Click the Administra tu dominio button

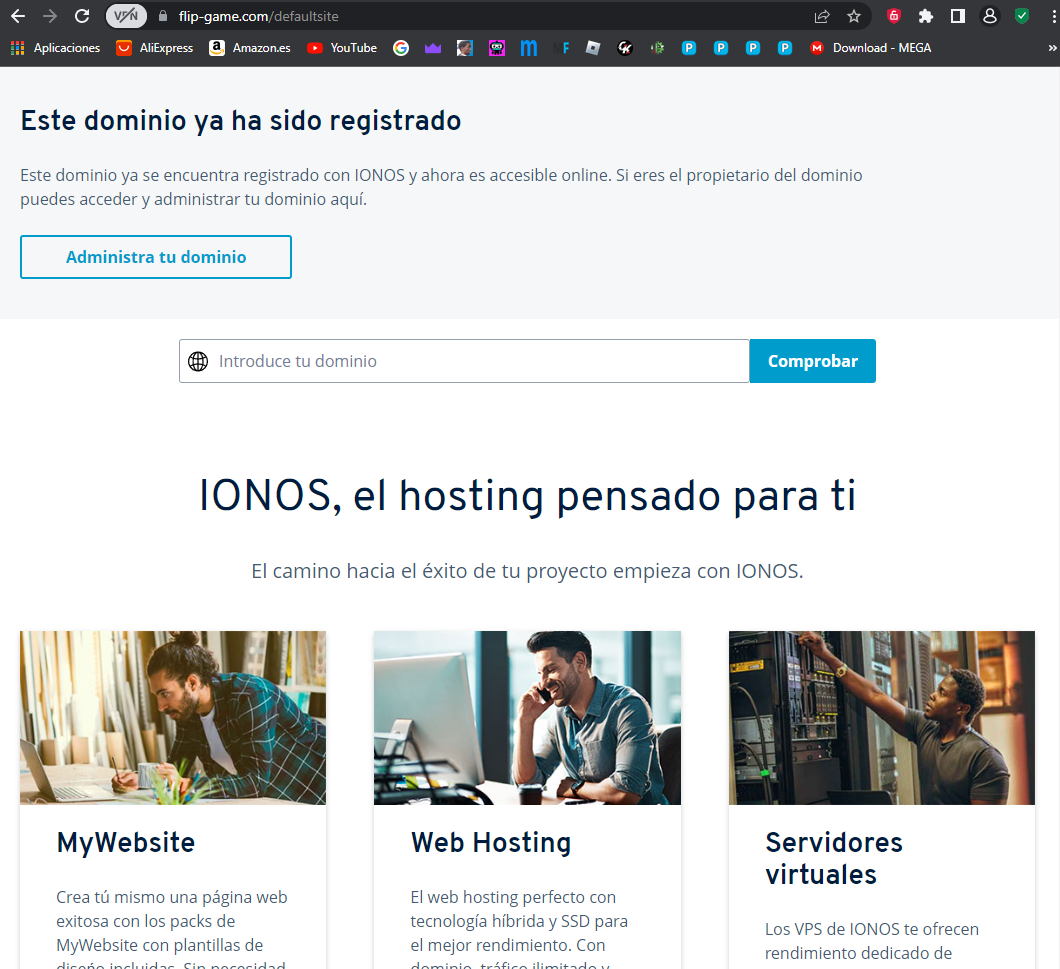pyautogui.click(x=156, y=257)
